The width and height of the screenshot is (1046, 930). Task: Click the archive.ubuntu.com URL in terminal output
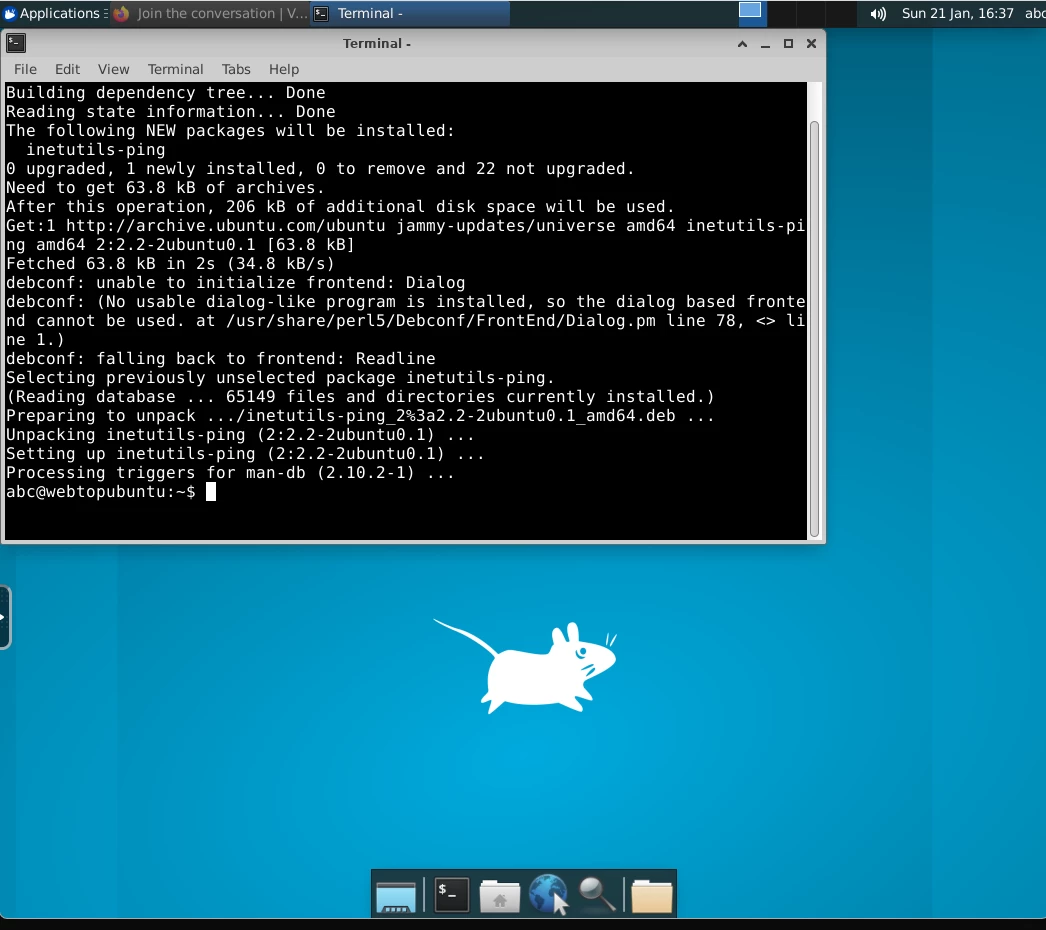(225, 225)
